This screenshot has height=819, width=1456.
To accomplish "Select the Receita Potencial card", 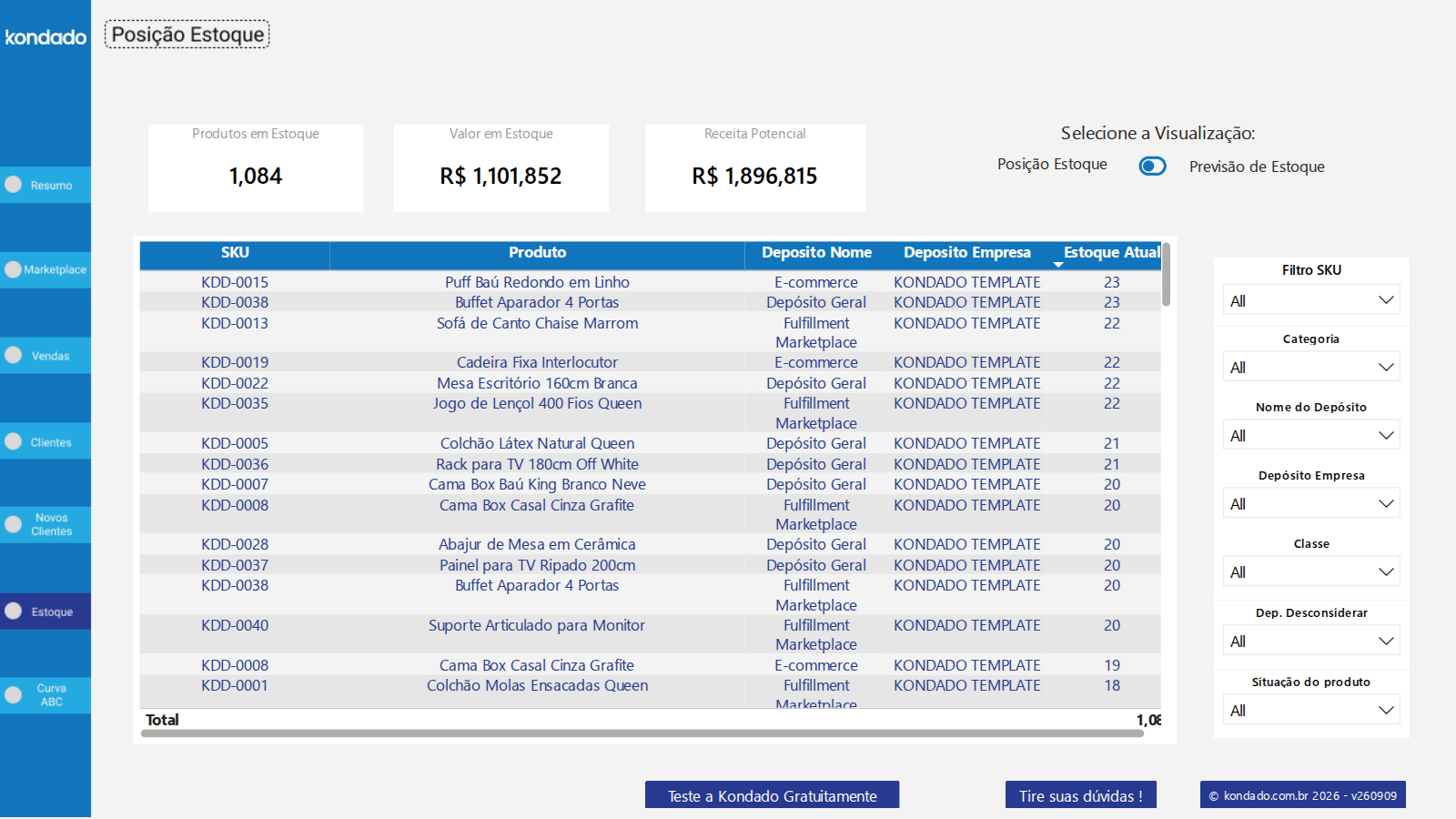I will [x=755, y=168].
